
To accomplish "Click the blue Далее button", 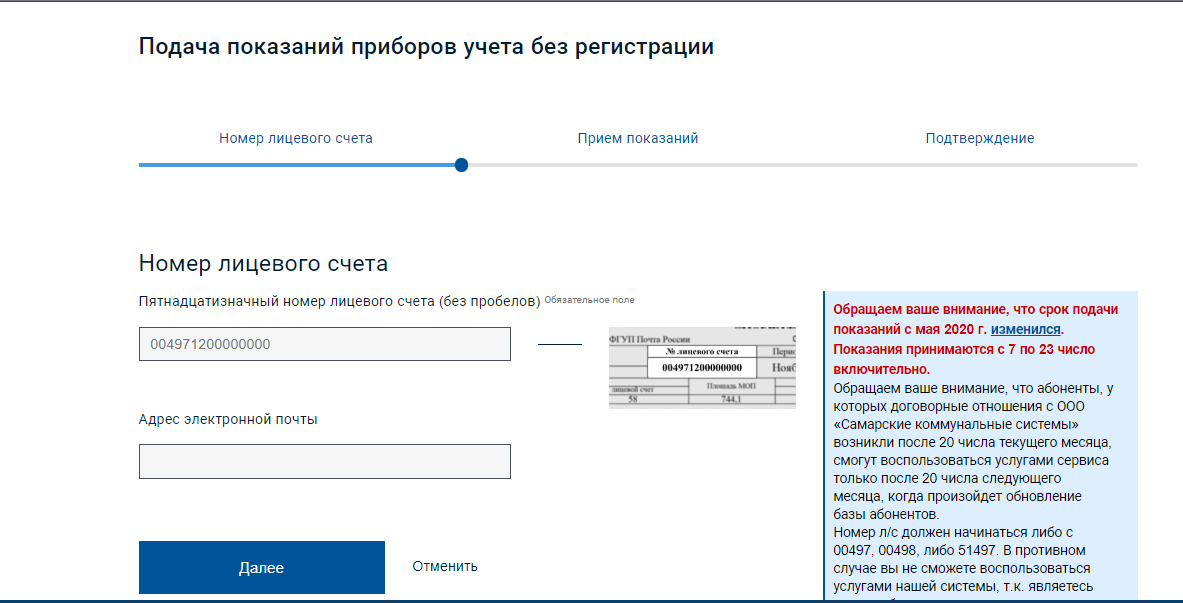I will (x=262, y=568).
